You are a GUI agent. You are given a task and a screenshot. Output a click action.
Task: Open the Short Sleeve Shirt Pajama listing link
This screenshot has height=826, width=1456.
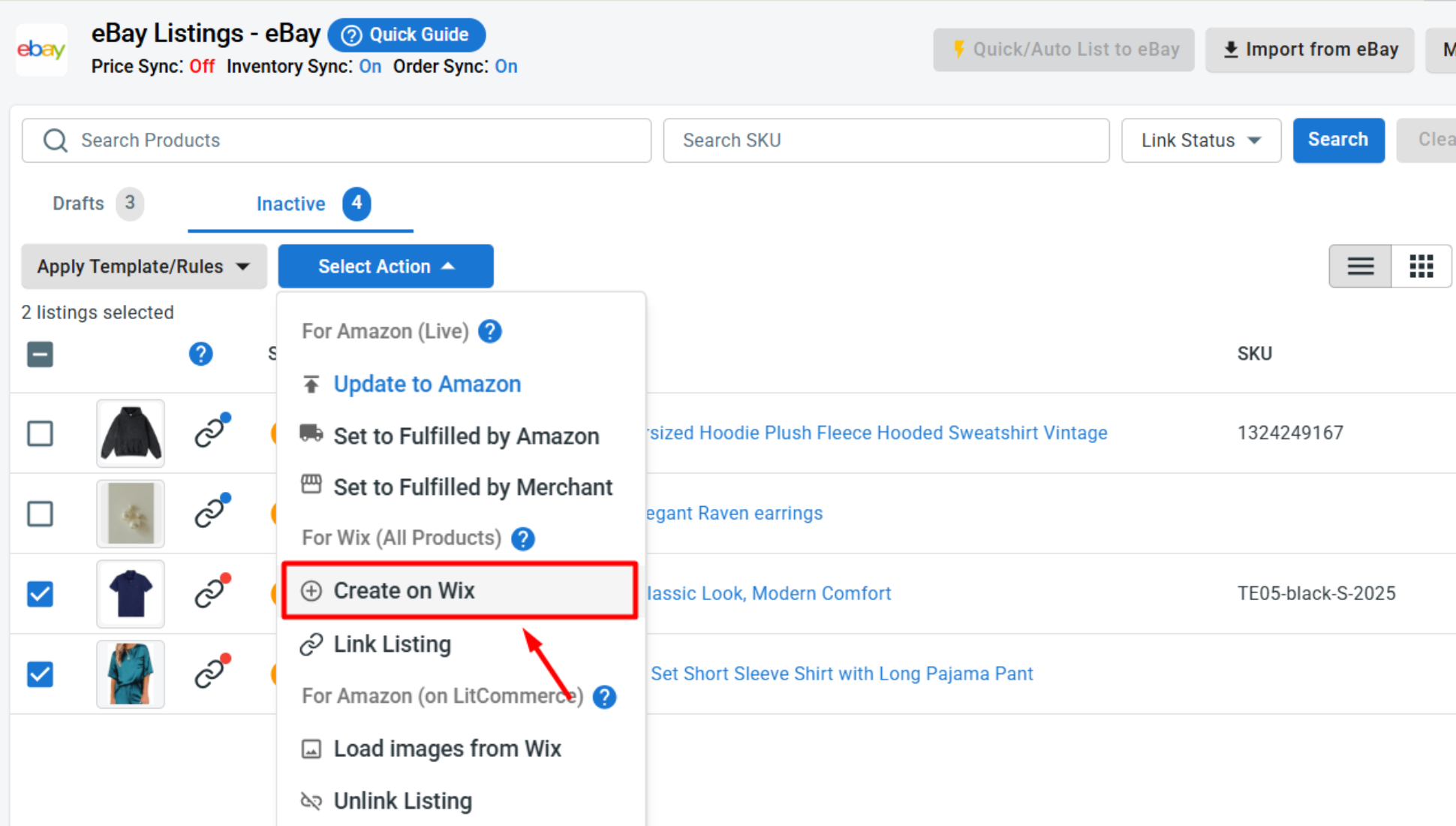tap(841, 674)
